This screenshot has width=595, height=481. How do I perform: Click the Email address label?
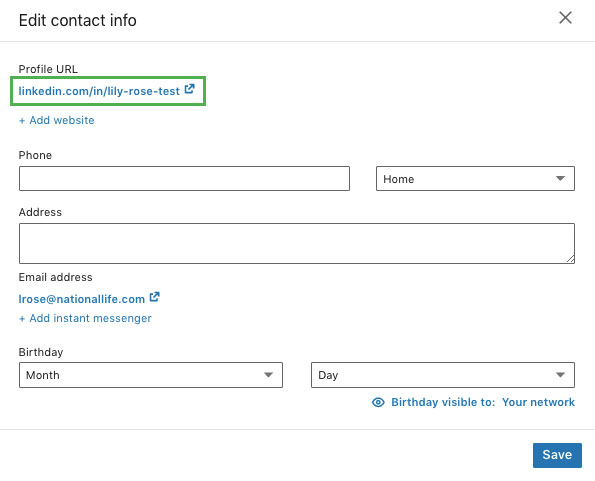coord(55,277)
